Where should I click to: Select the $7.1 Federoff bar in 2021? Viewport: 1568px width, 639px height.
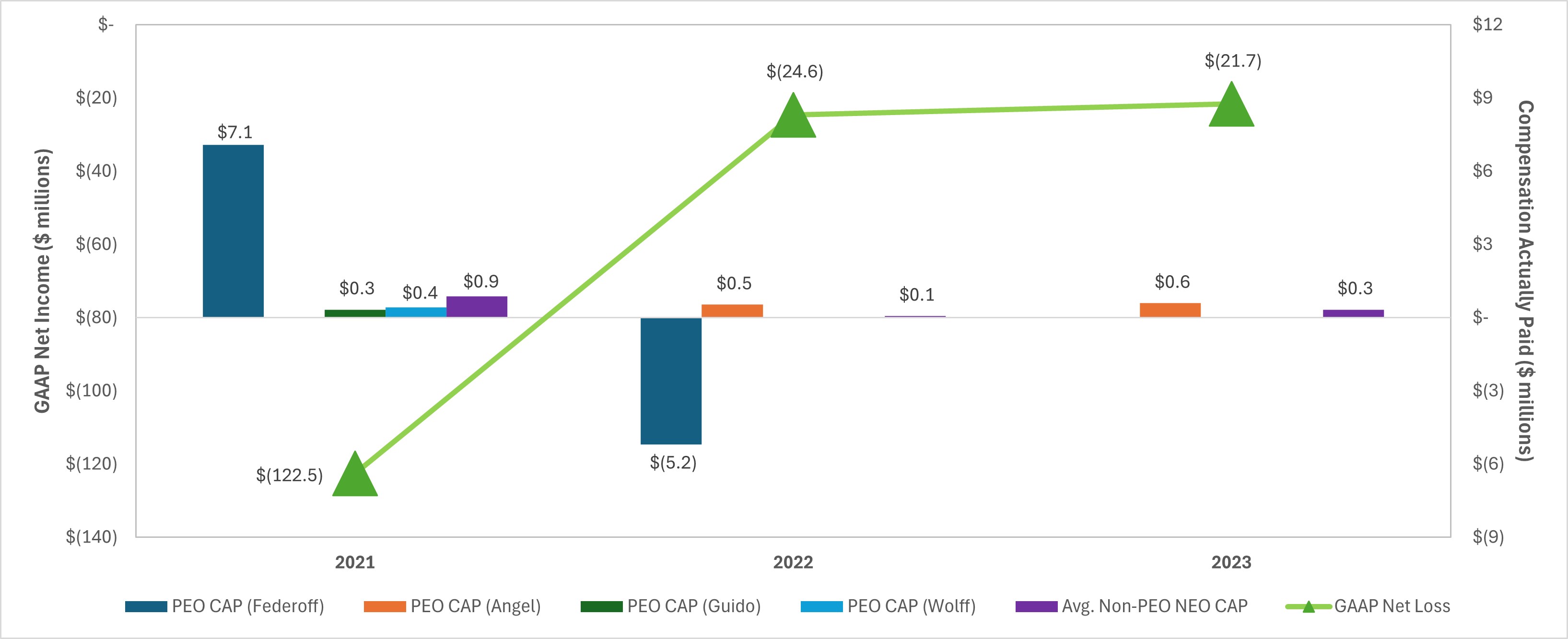(233, 231)
